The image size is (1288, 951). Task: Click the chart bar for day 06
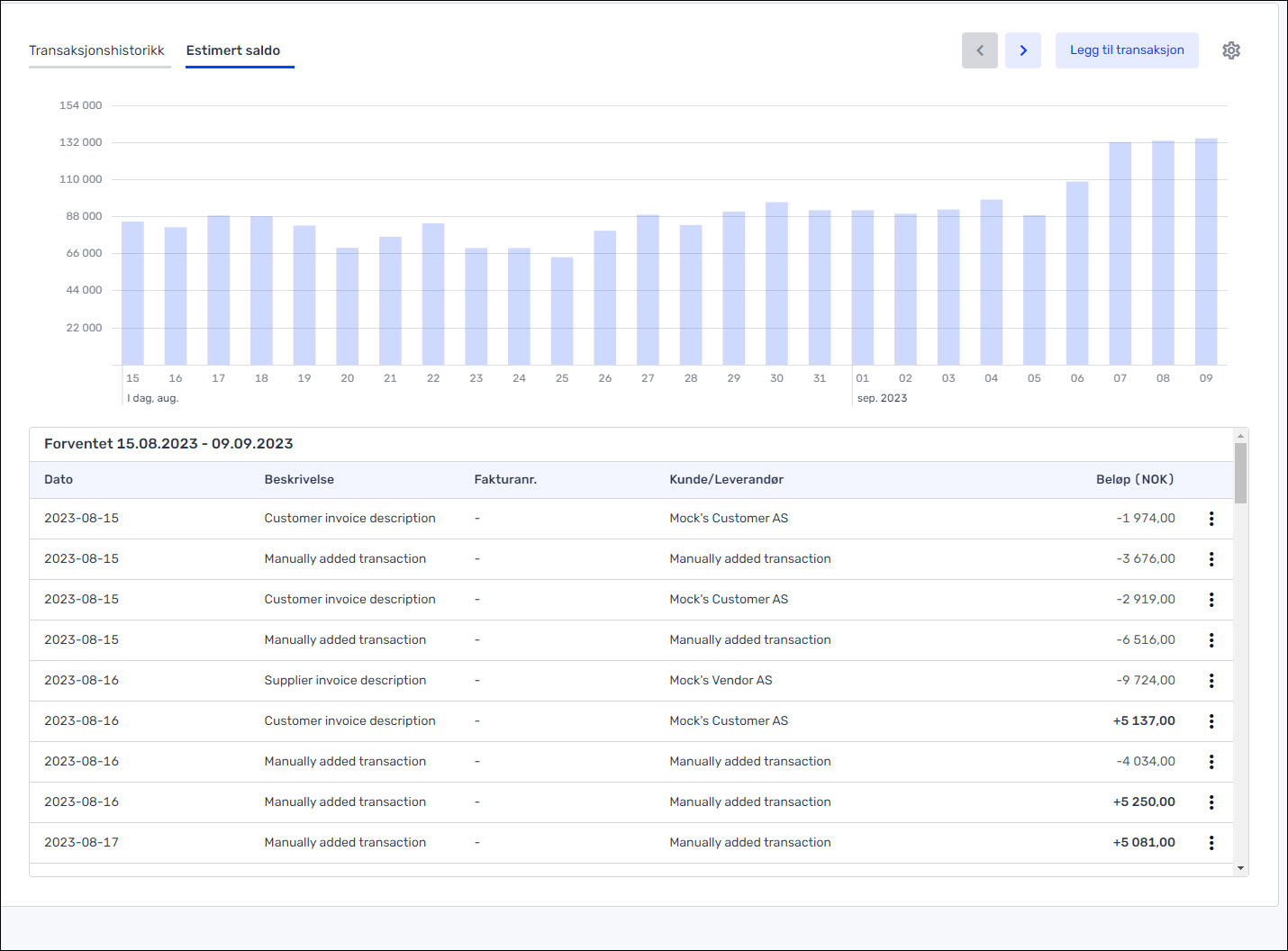click(1077, 273)
